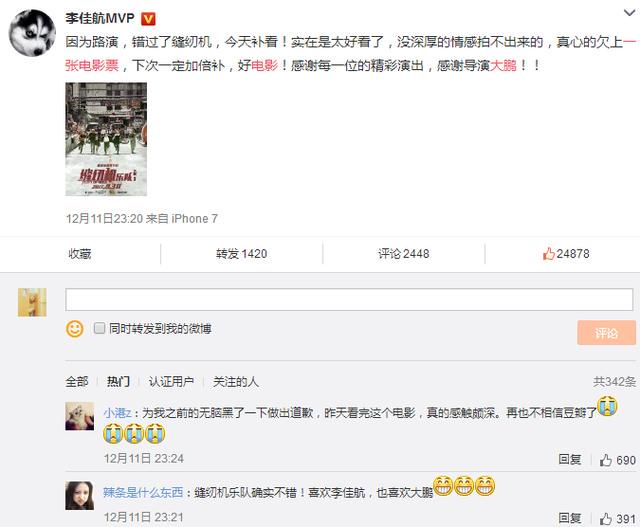
Task: Switch to 热门 comments tab
Action: point(118,382)
